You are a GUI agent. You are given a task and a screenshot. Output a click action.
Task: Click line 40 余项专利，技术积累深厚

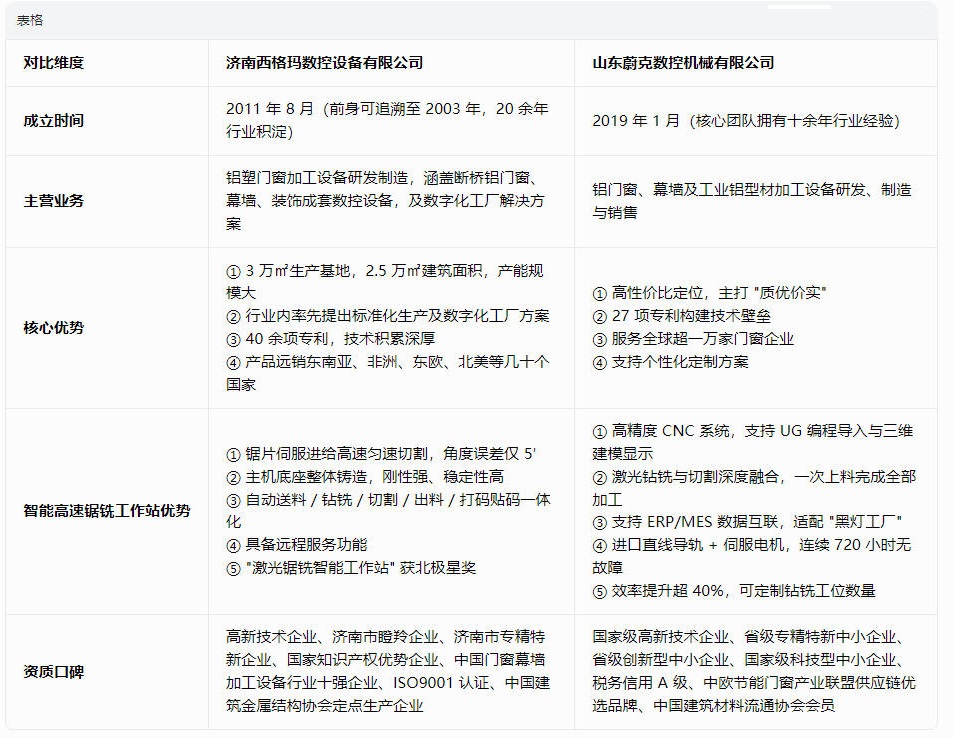[331, 339]
